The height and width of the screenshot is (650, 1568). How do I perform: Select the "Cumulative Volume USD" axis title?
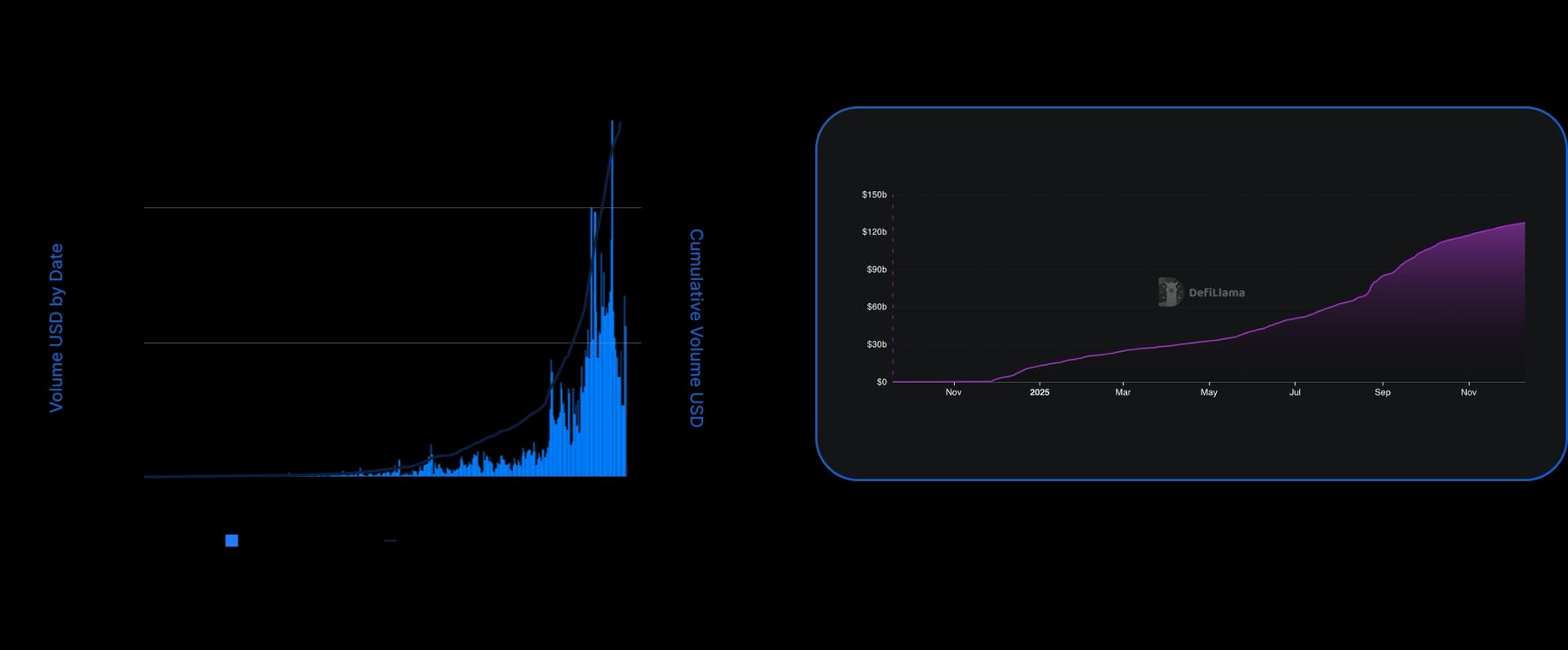click(696, 327)
